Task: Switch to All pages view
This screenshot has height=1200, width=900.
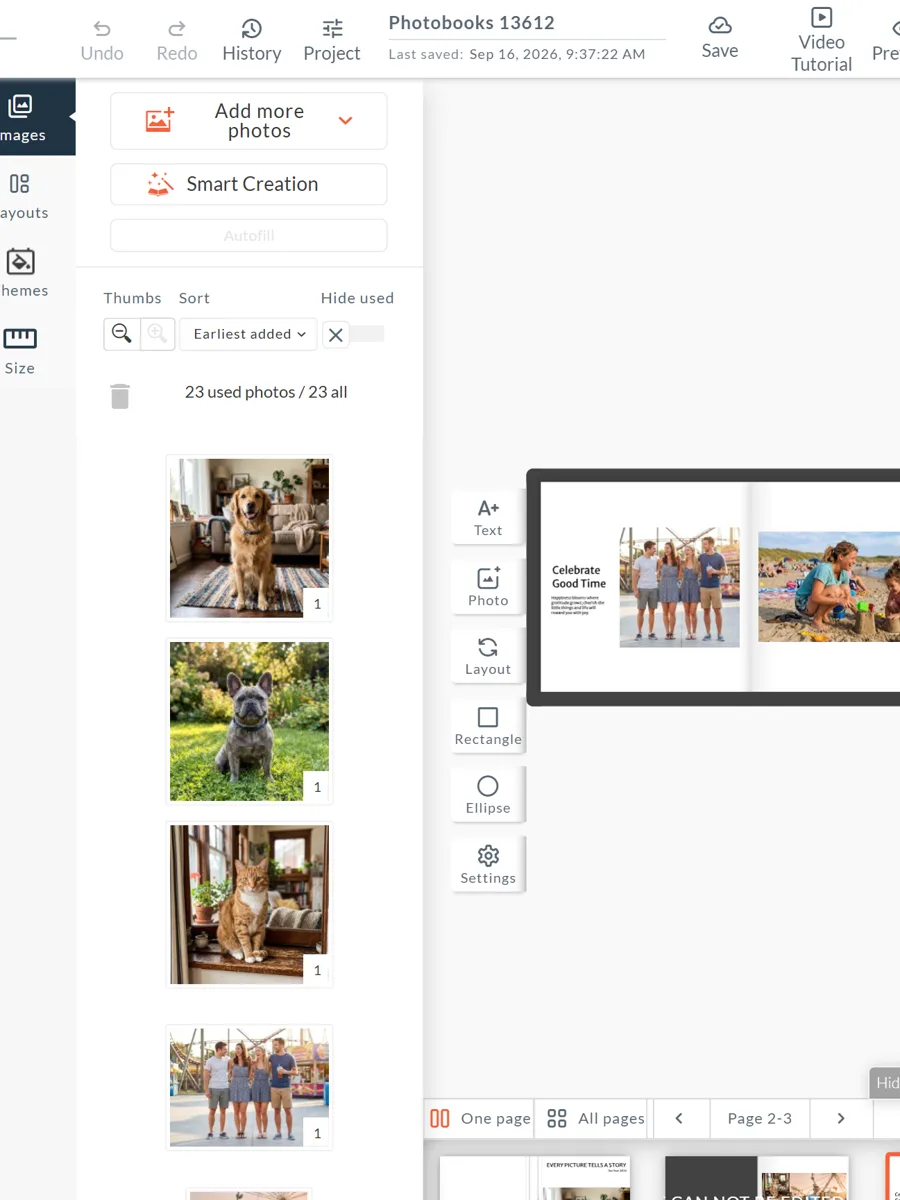Action: click(597, 1118)
